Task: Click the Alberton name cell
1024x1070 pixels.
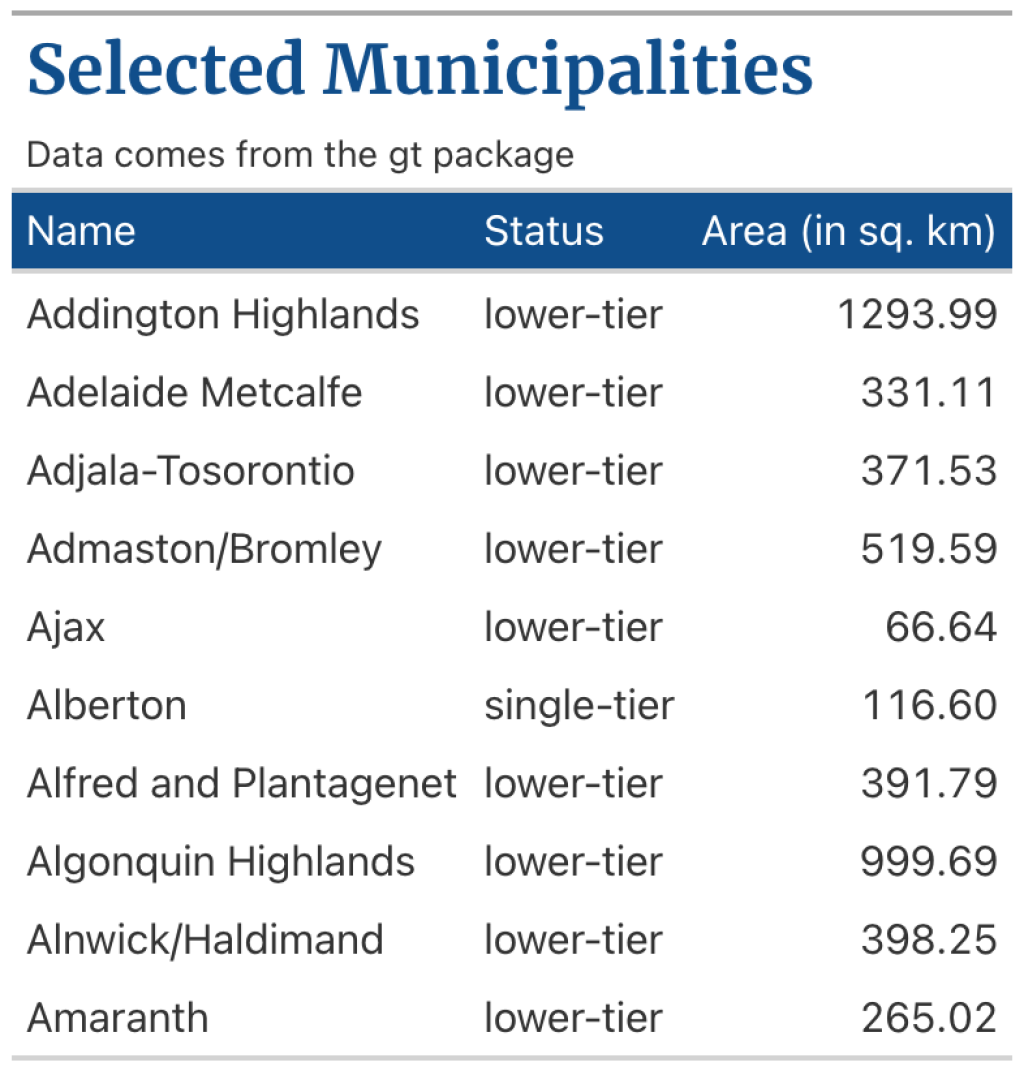Action: point(107,705)
